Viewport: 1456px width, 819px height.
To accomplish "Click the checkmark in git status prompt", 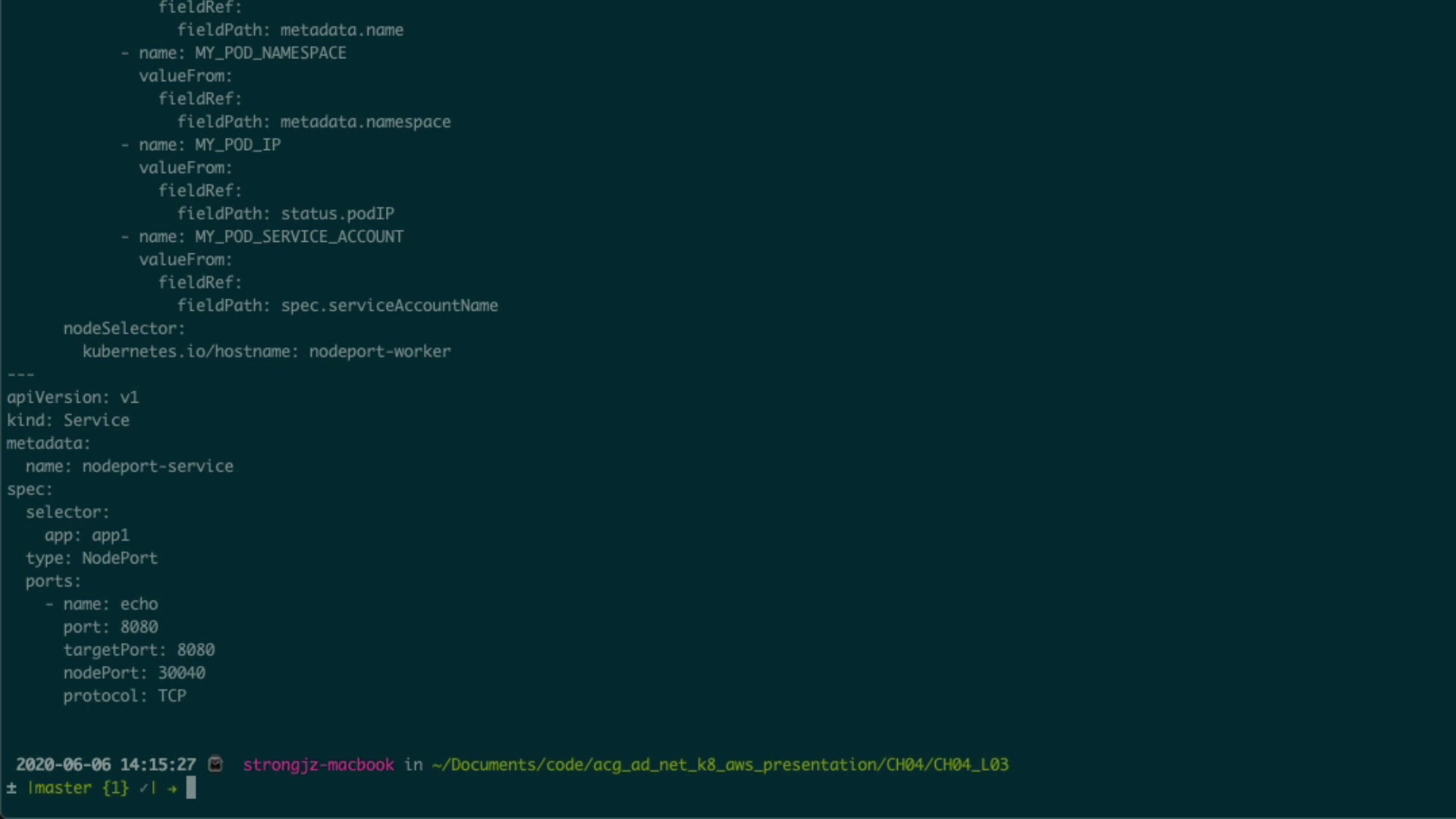I will click(x=144, y=788).
